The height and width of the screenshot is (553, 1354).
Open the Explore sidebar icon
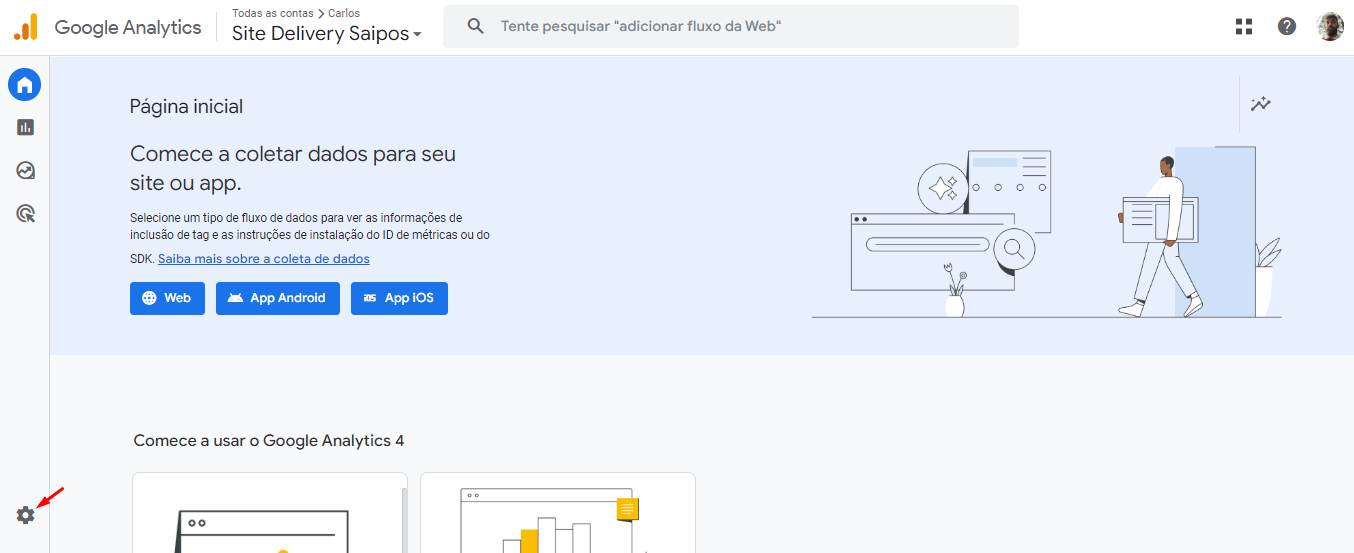(25, 170)
